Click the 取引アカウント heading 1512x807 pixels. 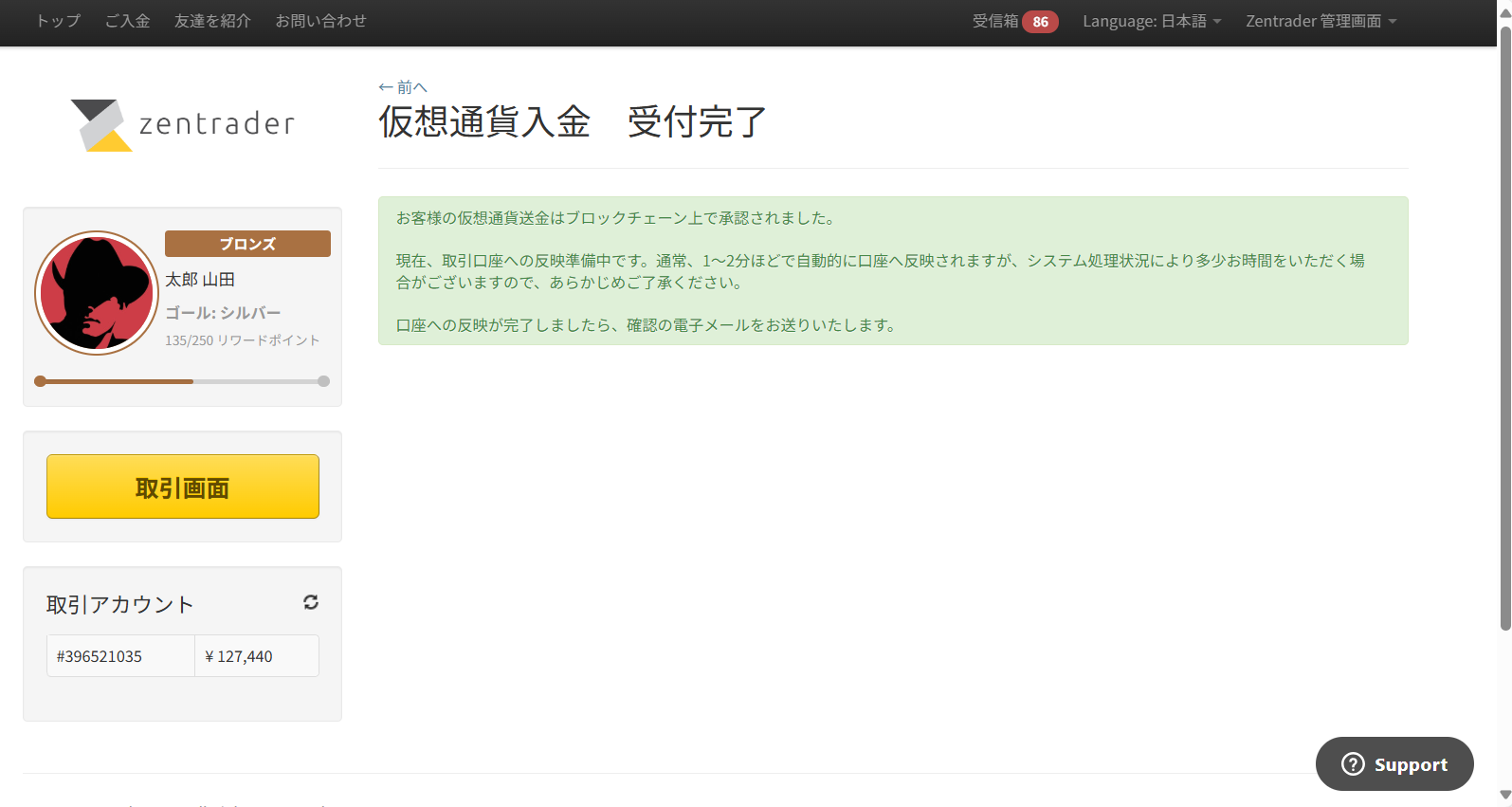(x=120, y=604)
